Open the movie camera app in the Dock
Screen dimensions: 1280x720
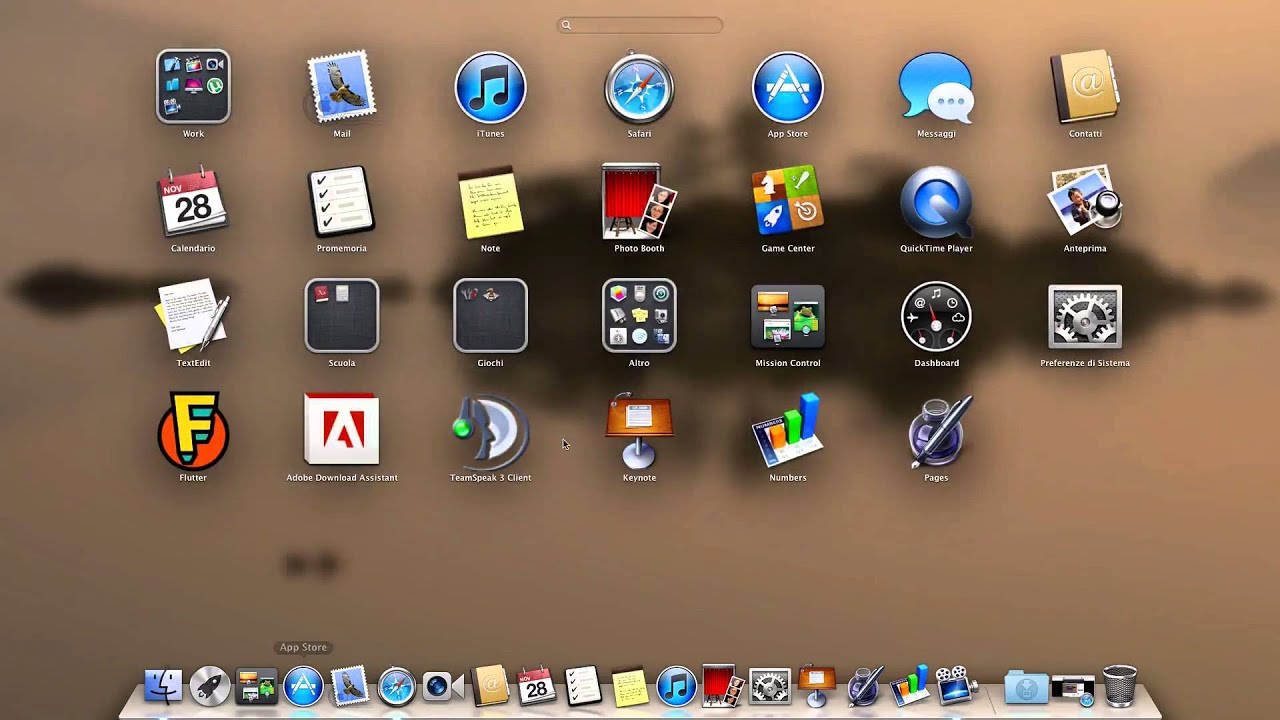[x=957, y=687]
